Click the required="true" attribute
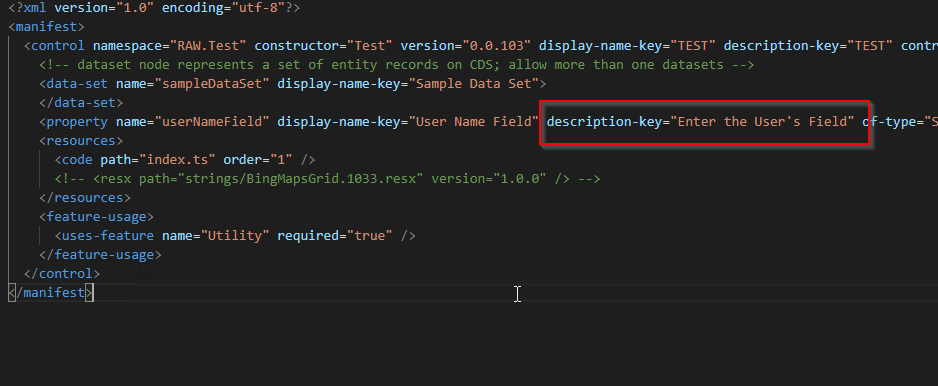This screenshot has height=386, width=938. (335, 236)
